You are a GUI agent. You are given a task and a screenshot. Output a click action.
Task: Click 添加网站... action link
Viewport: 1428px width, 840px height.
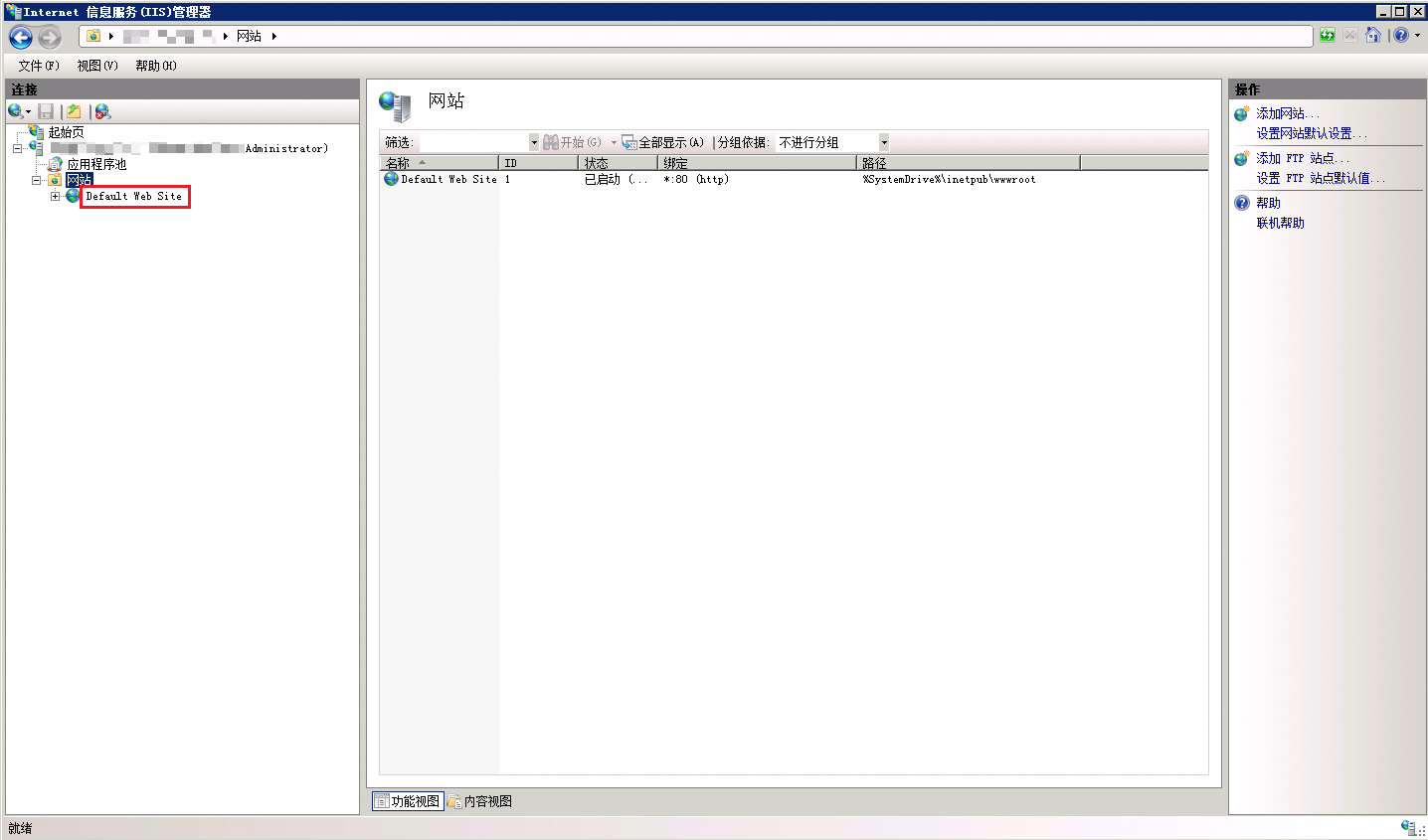pyautogui.click(x=1288, y=113)
